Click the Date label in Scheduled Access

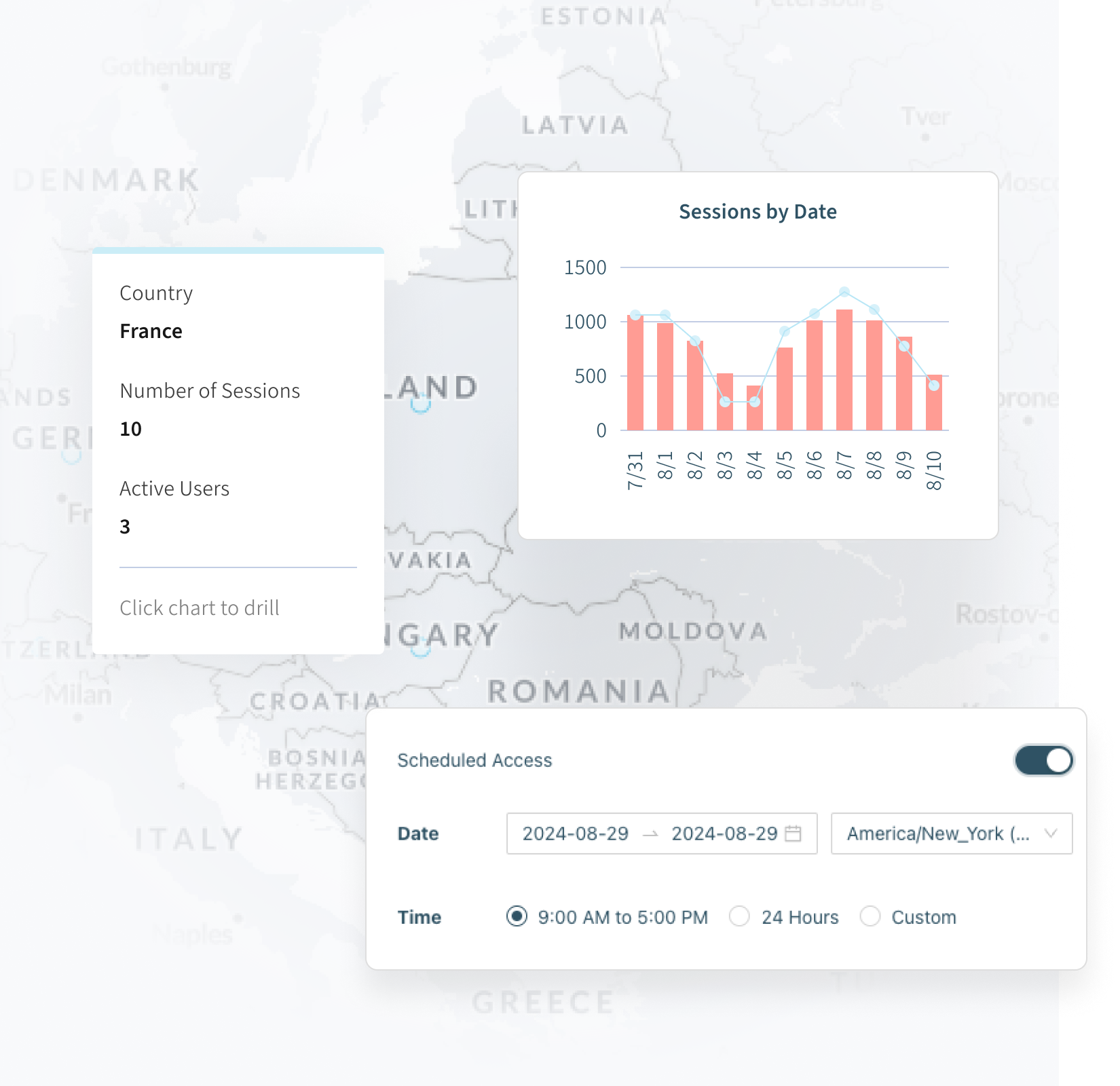[418, 834]
